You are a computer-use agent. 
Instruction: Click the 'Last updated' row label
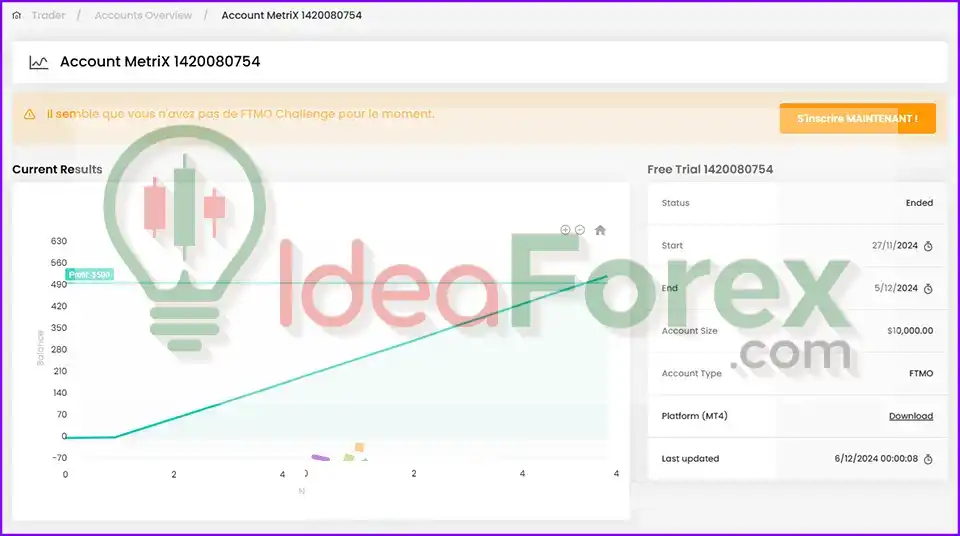coord(690,458)
